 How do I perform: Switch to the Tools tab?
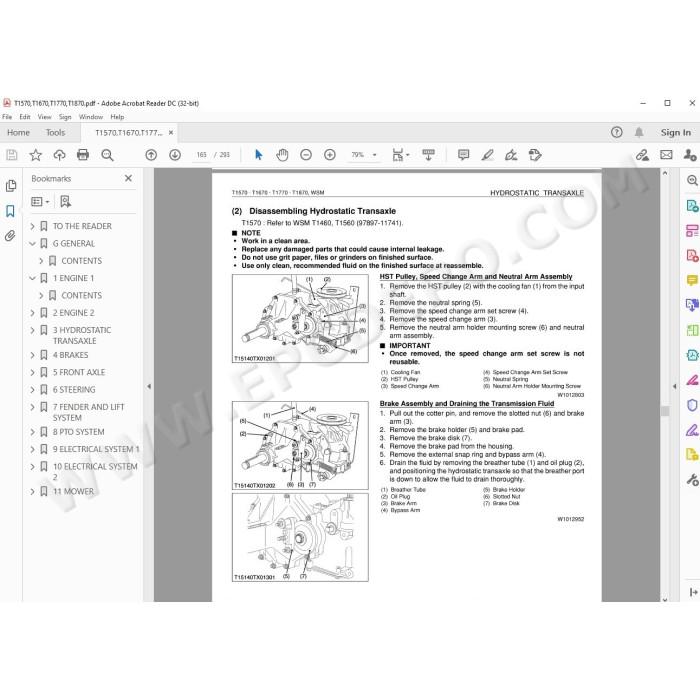[55, 133]
